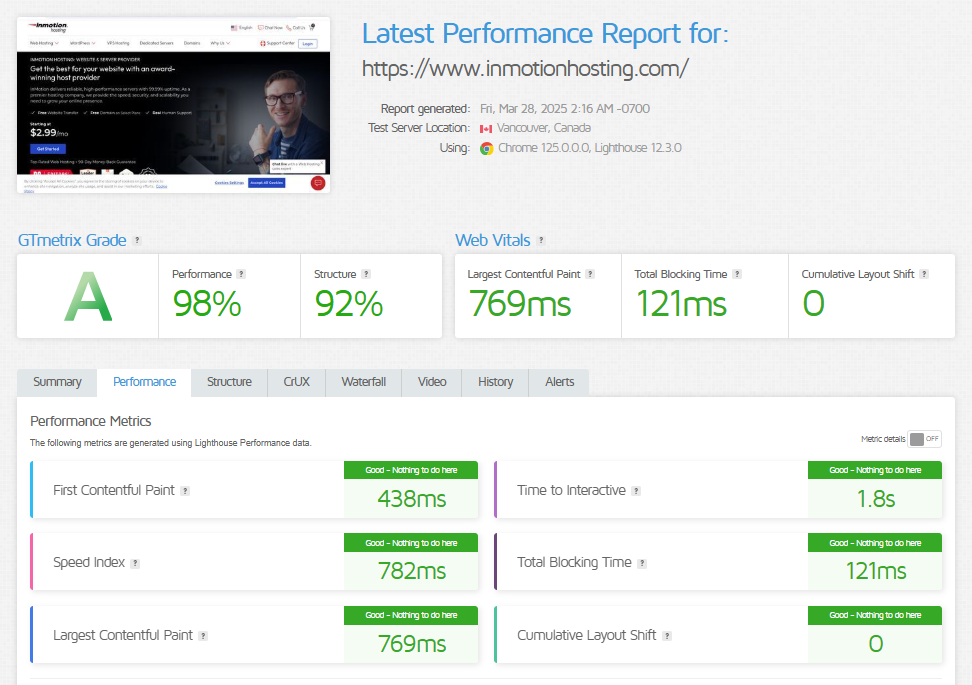Click the 92% Structure score
Screen dimensions: 972x685
[349, 304]
